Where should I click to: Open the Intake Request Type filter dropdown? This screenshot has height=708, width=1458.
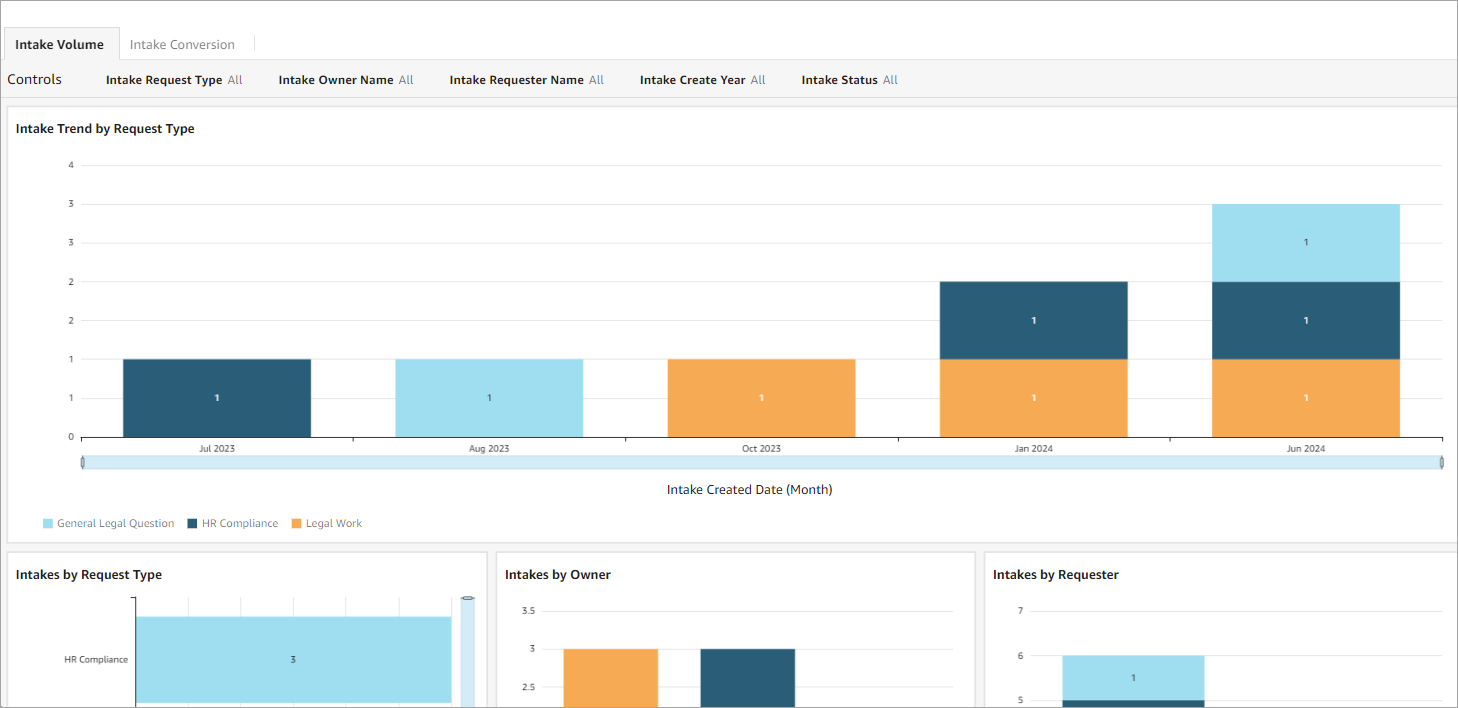[173, 79]
